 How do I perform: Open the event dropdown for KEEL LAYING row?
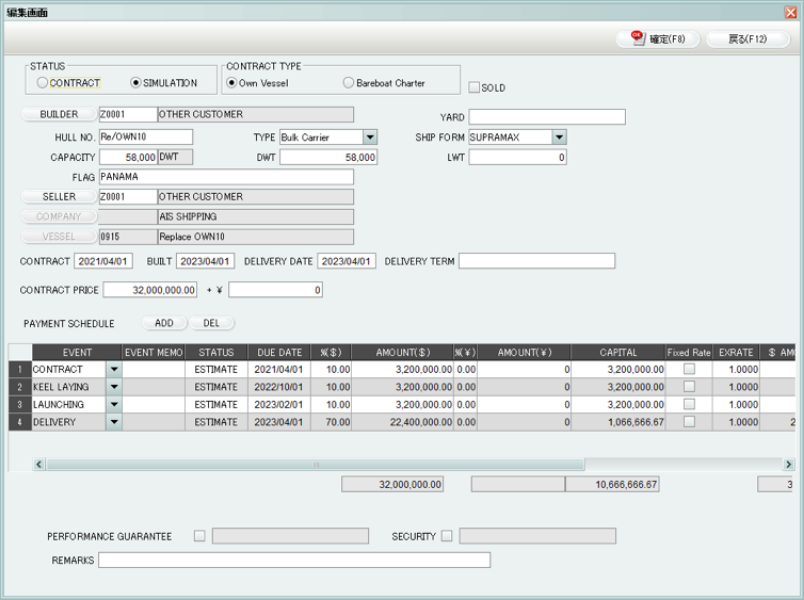[113, 387]
